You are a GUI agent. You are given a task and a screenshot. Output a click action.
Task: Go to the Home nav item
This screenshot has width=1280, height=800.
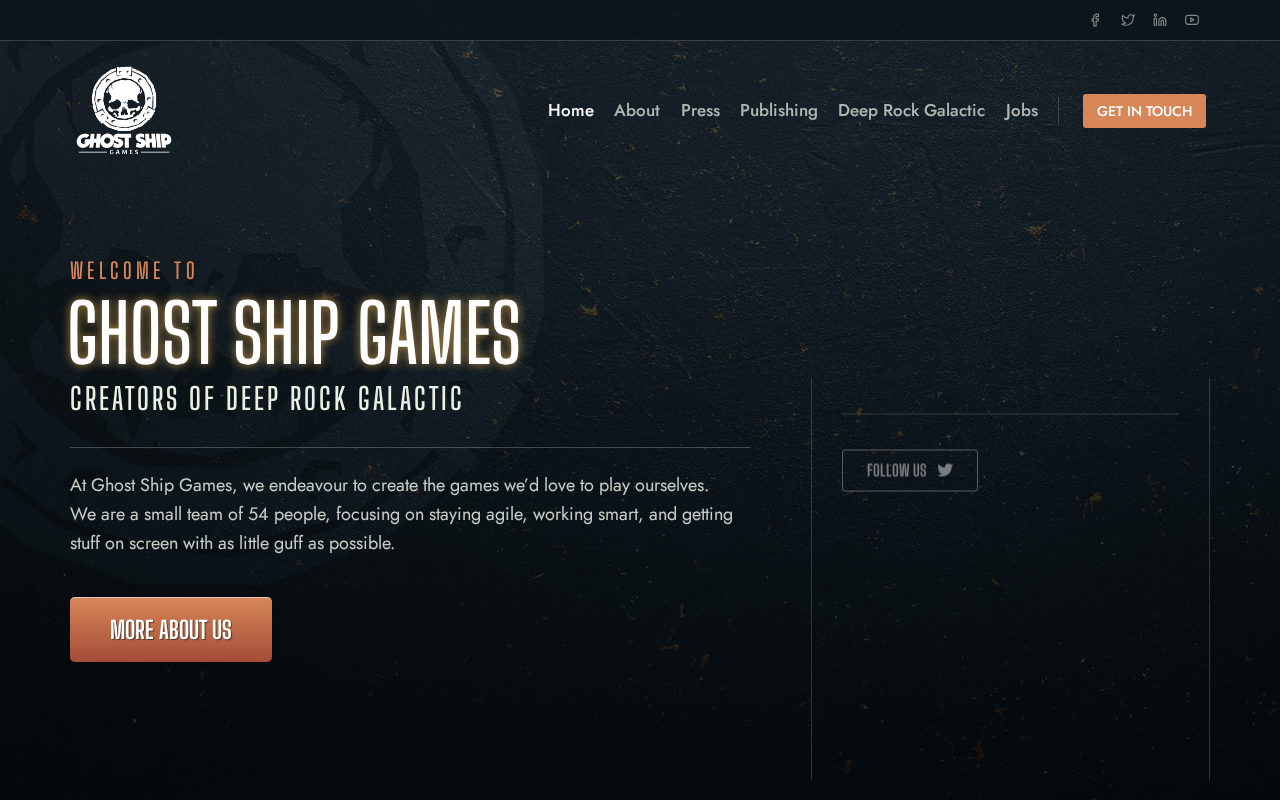click(x=571, y=111)
